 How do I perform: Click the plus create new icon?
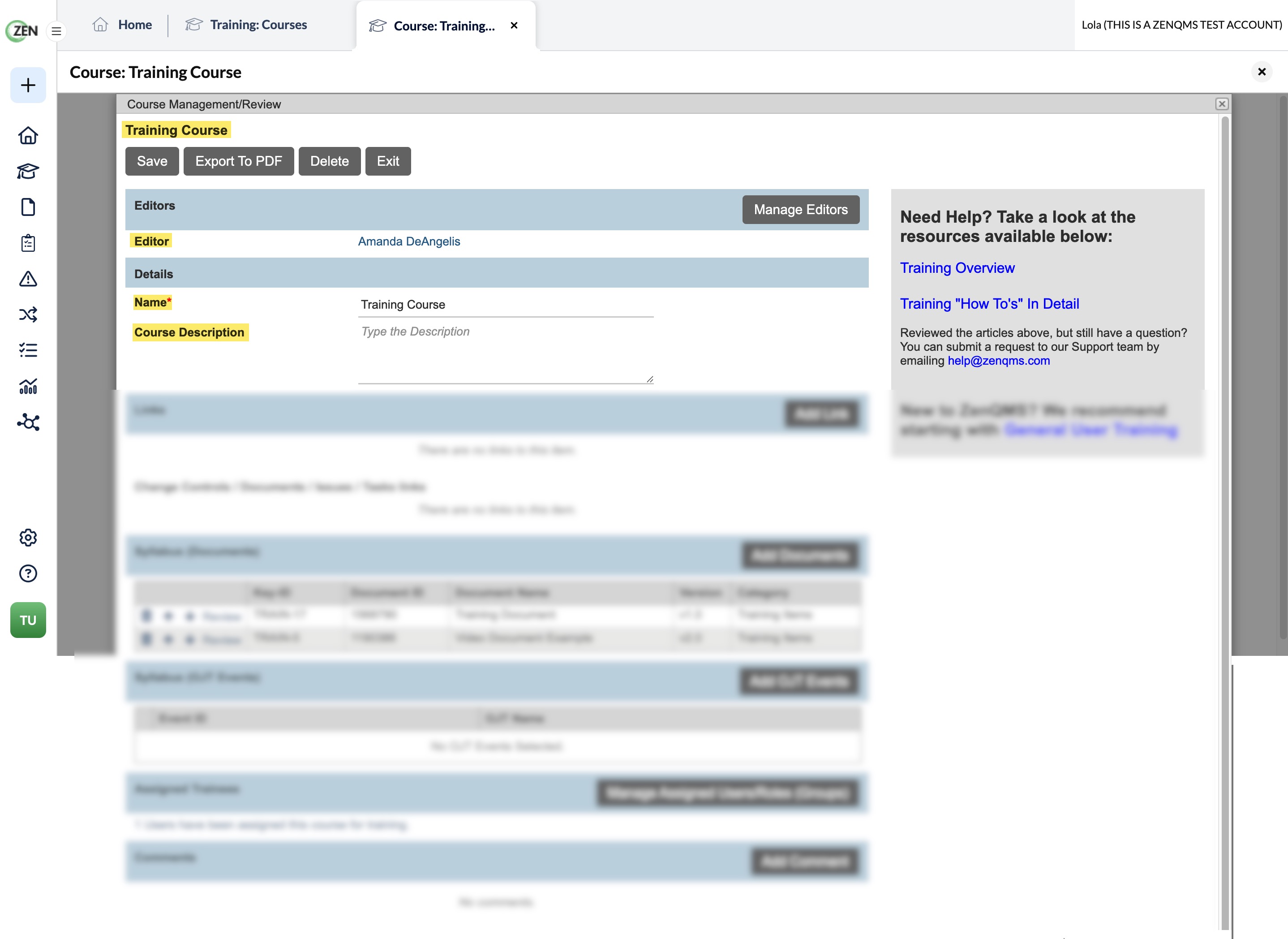point(28,85)
